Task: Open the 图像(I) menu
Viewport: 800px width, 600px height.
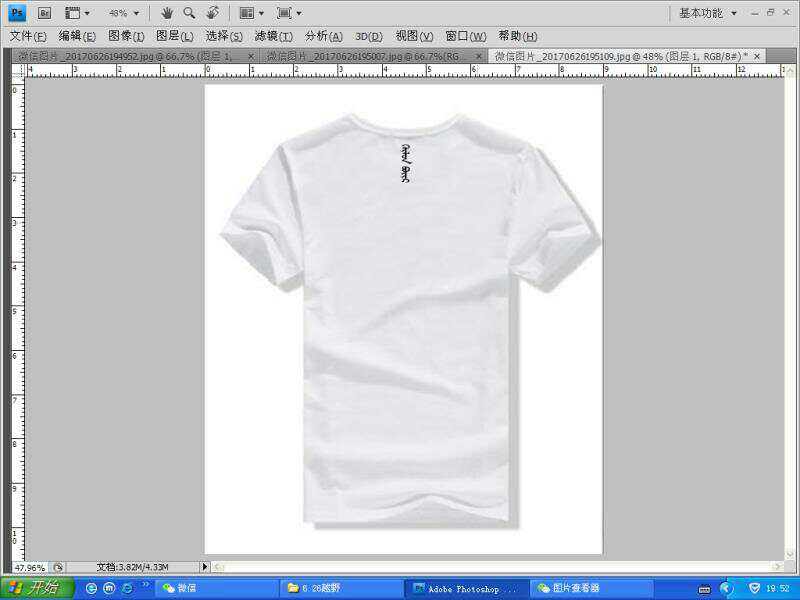Action: pyautogui.click(x=127, y=36)
